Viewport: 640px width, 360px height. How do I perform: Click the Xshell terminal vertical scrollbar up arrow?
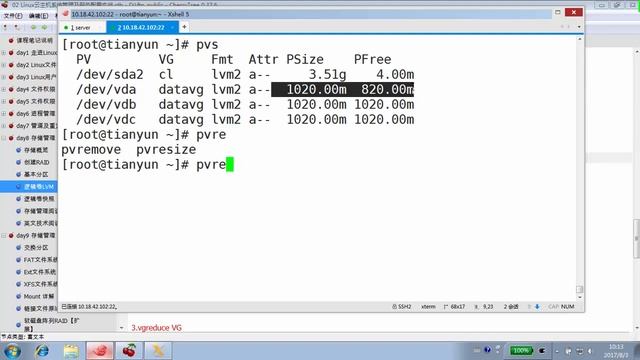pyautogui.click(x=579, y=39)
